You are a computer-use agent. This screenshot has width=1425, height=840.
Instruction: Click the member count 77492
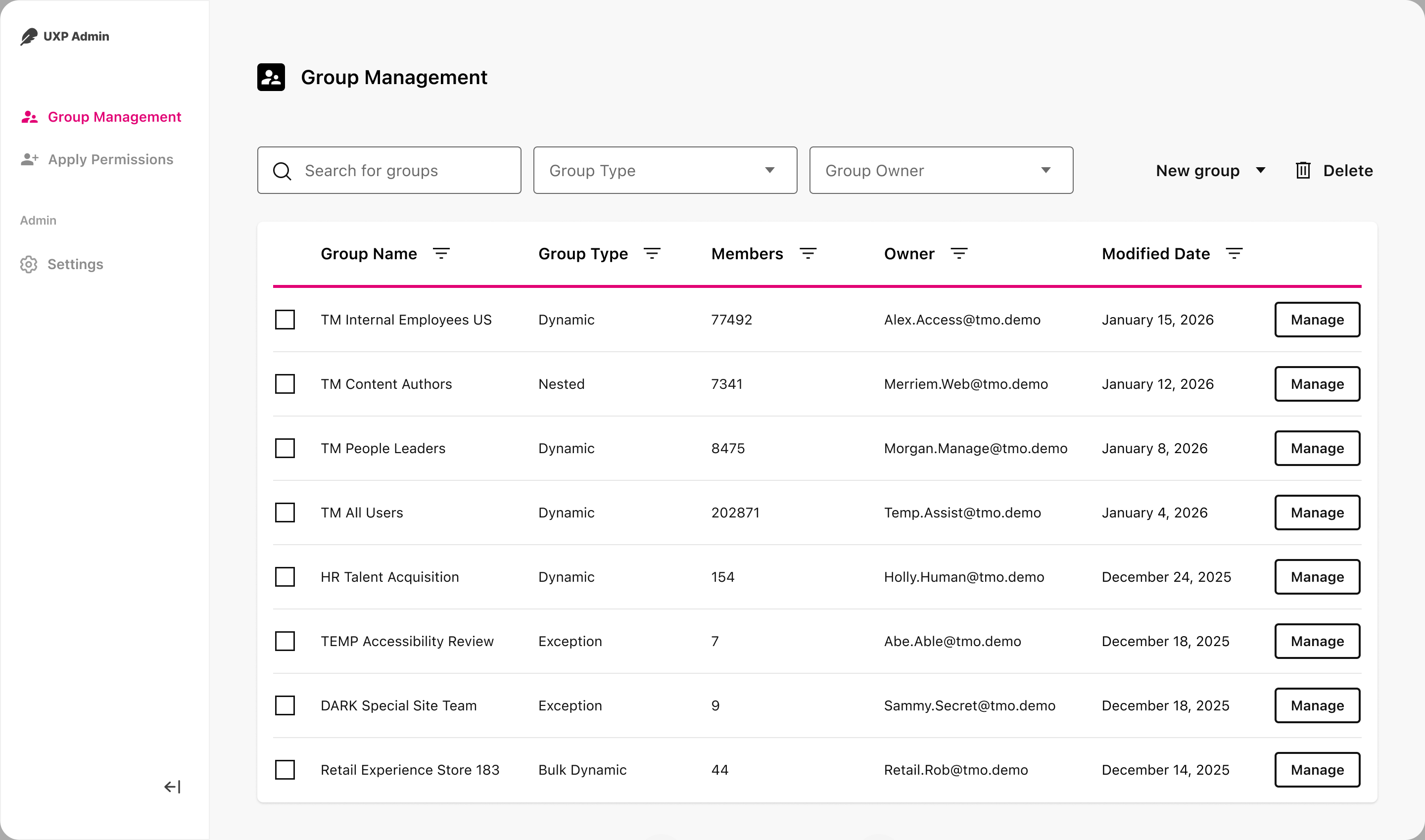[x=731, y=320]
